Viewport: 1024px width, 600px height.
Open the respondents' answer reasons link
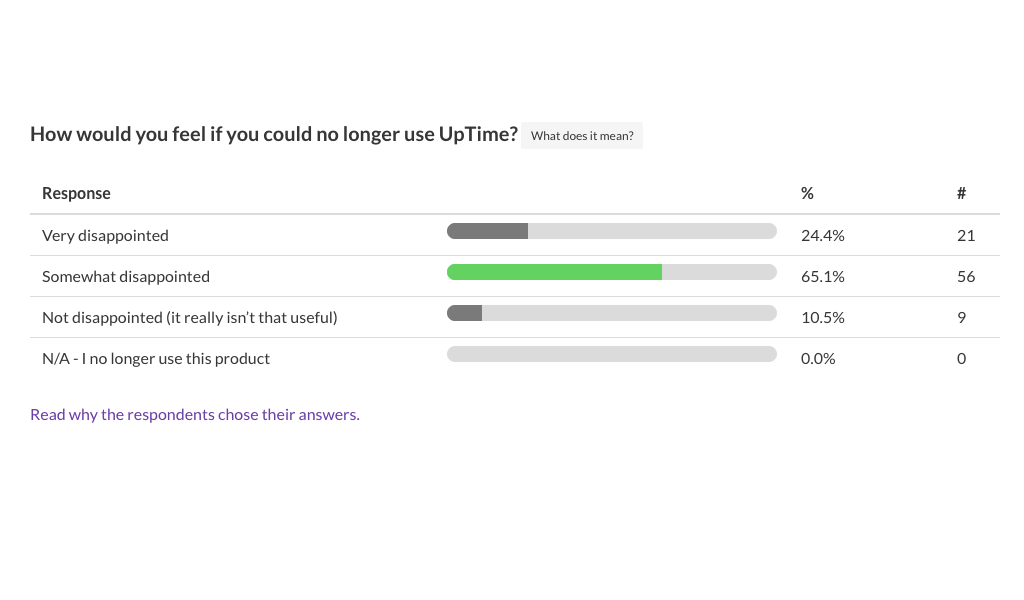(195, 414)
